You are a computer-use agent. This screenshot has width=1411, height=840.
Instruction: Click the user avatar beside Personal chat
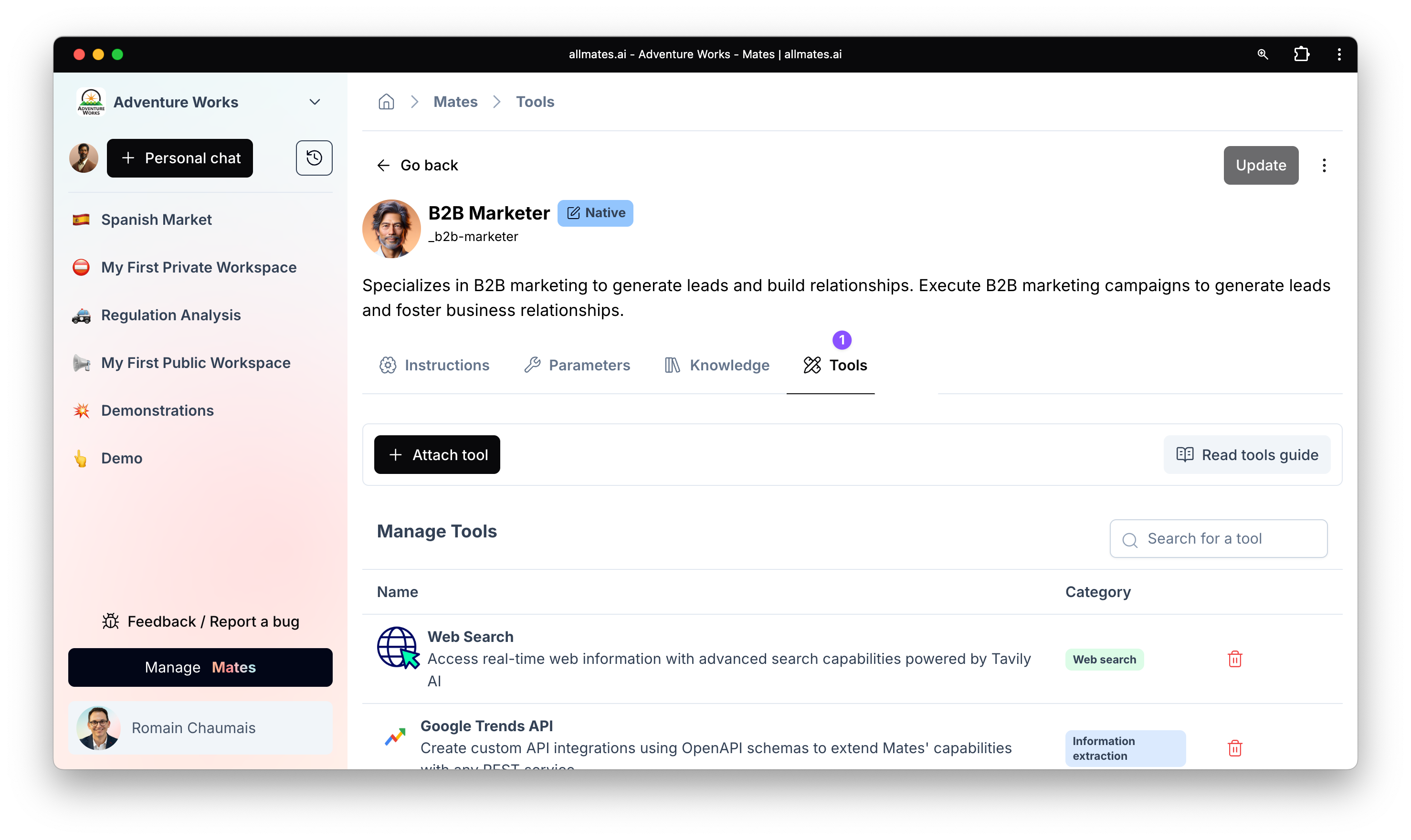tap(84, 158)
